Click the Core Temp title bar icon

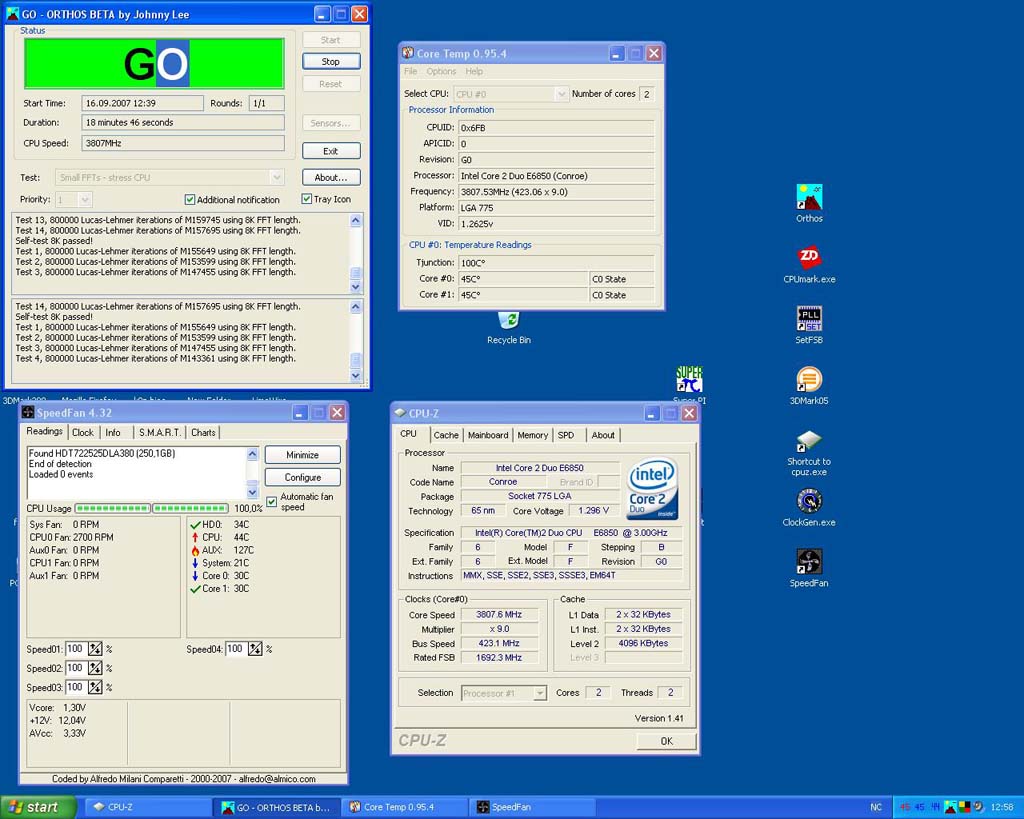pos(408,53)
